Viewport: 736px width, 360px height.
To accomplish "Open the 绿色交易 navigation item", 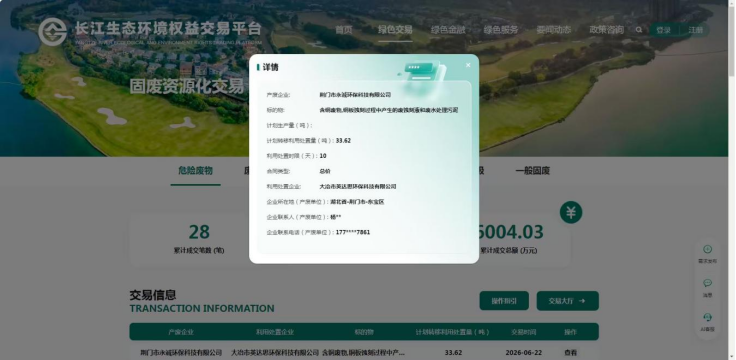I will pyautogui.click(x=395, y=30).
